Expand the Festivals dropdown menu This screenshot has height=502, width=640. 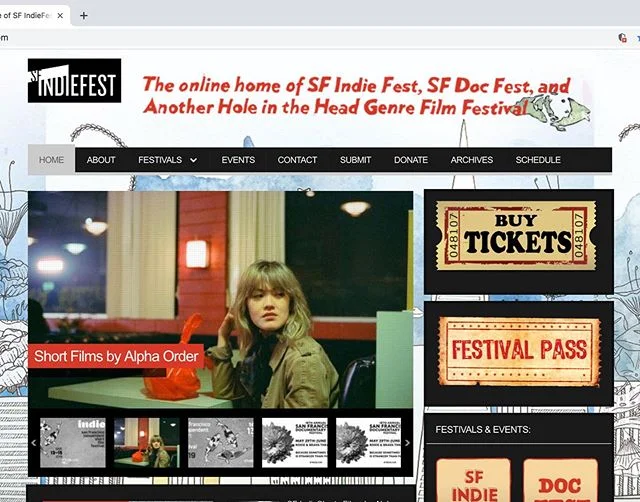click(167, 160)
